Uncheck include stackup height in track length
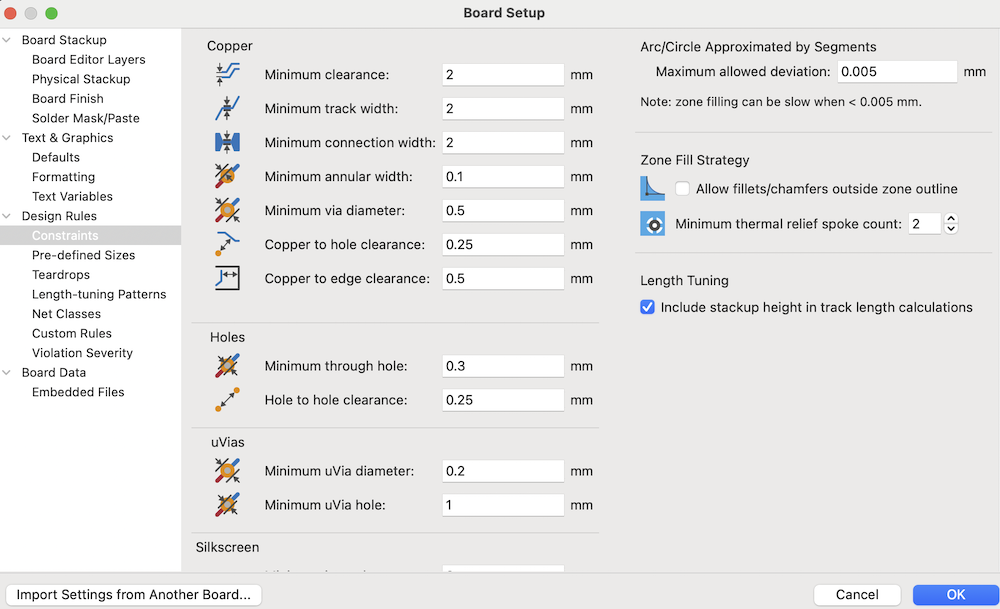The width and height of the screenshot is (1000, 609). [648, 307]
